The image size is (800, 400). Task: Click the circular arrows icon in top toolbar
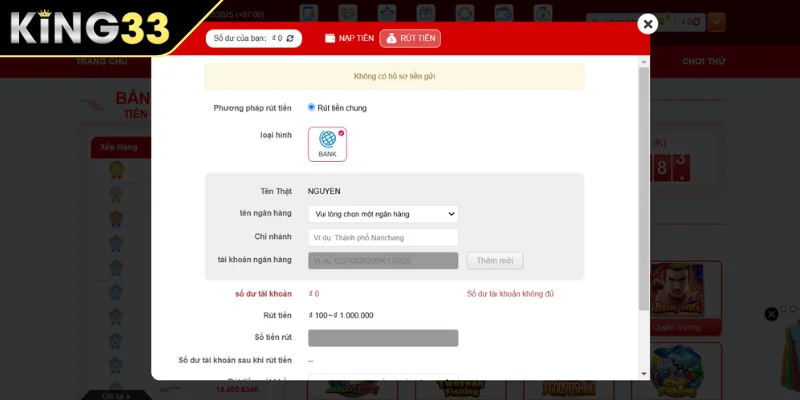[x=465, y=13]
